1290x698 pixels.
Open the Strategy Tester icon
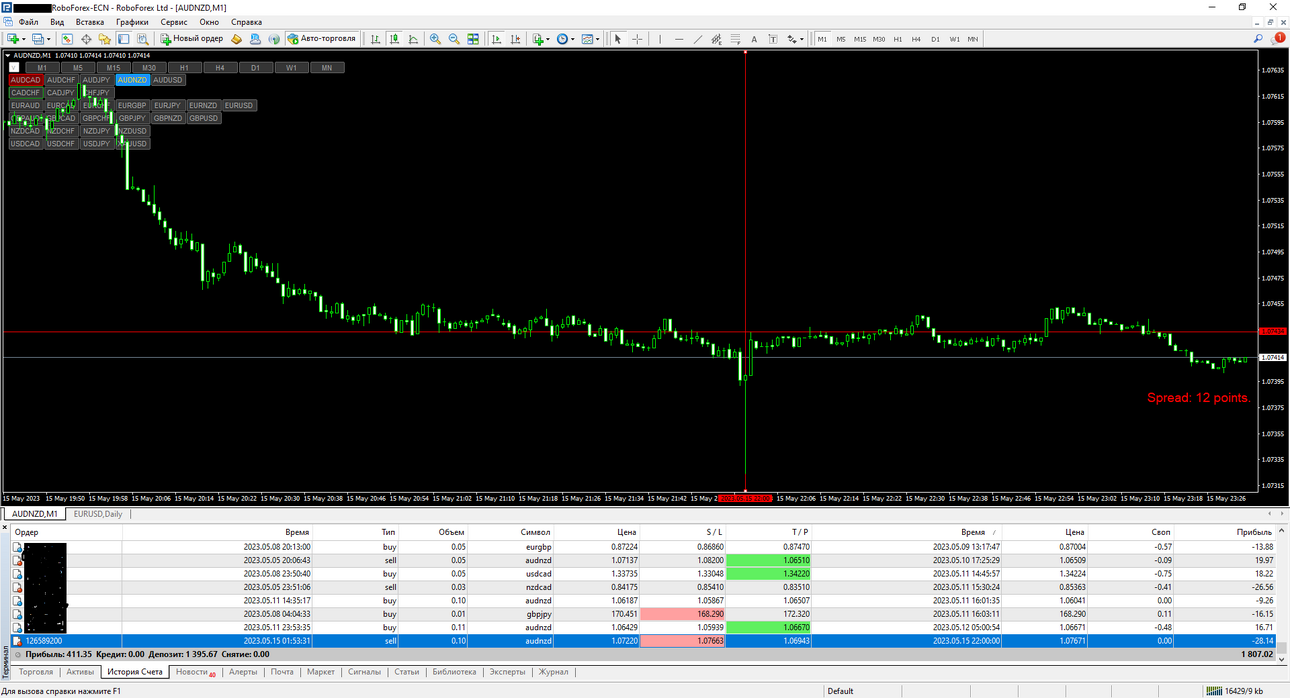(142, 39)
